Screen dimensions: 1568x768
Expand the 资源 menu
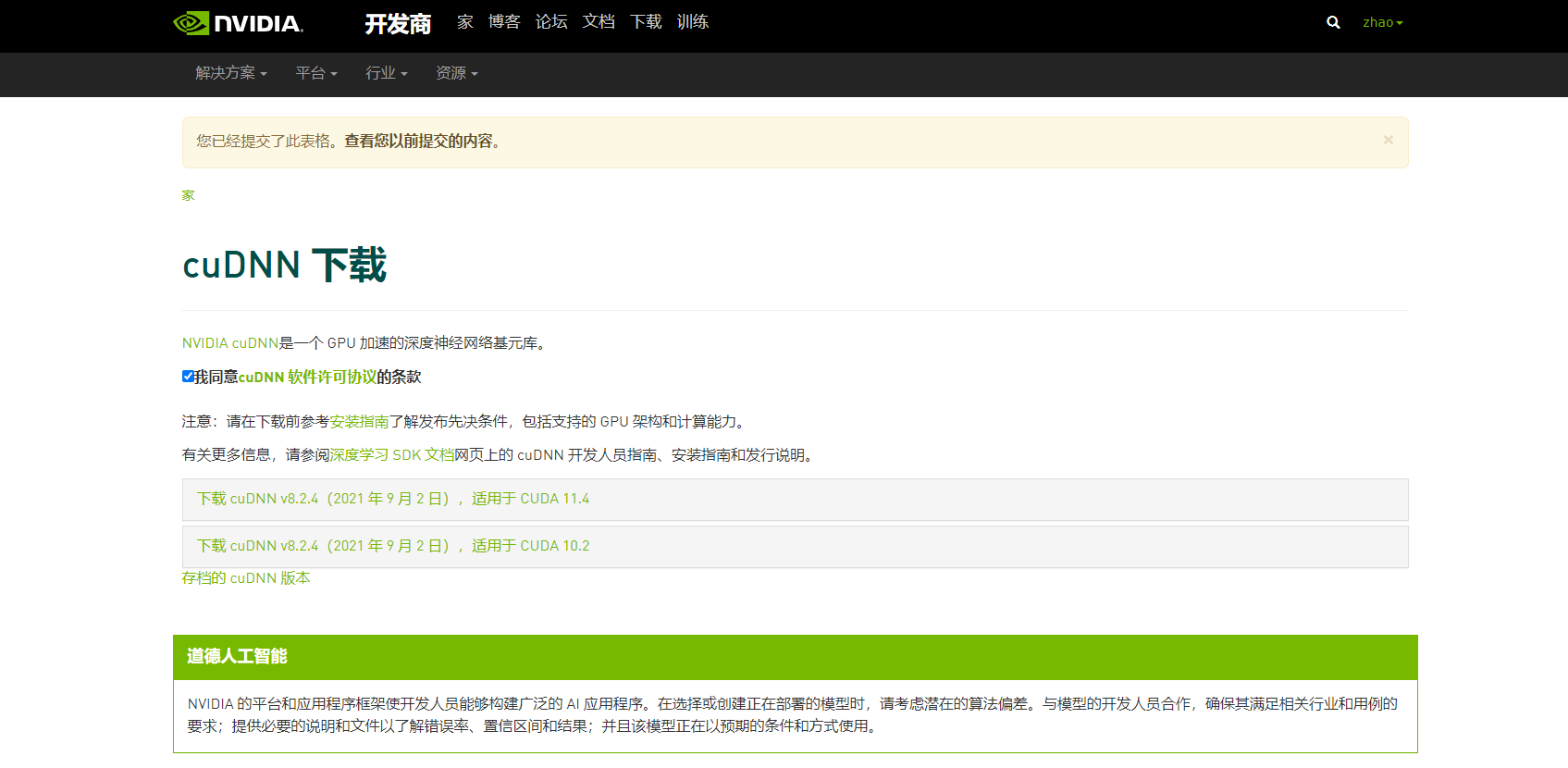[457, 73]
